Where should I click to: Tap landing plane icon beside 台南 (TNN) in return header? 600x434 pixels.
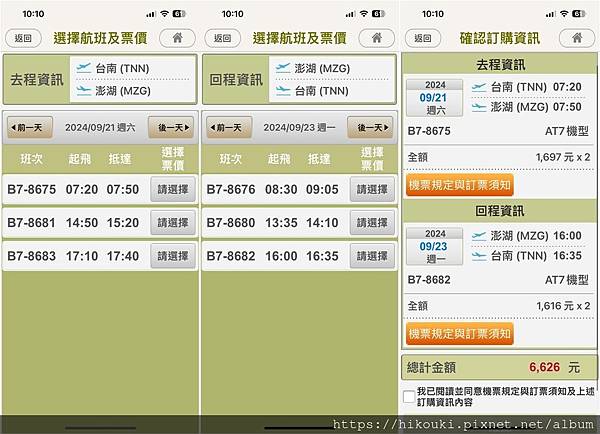(283, 91)
